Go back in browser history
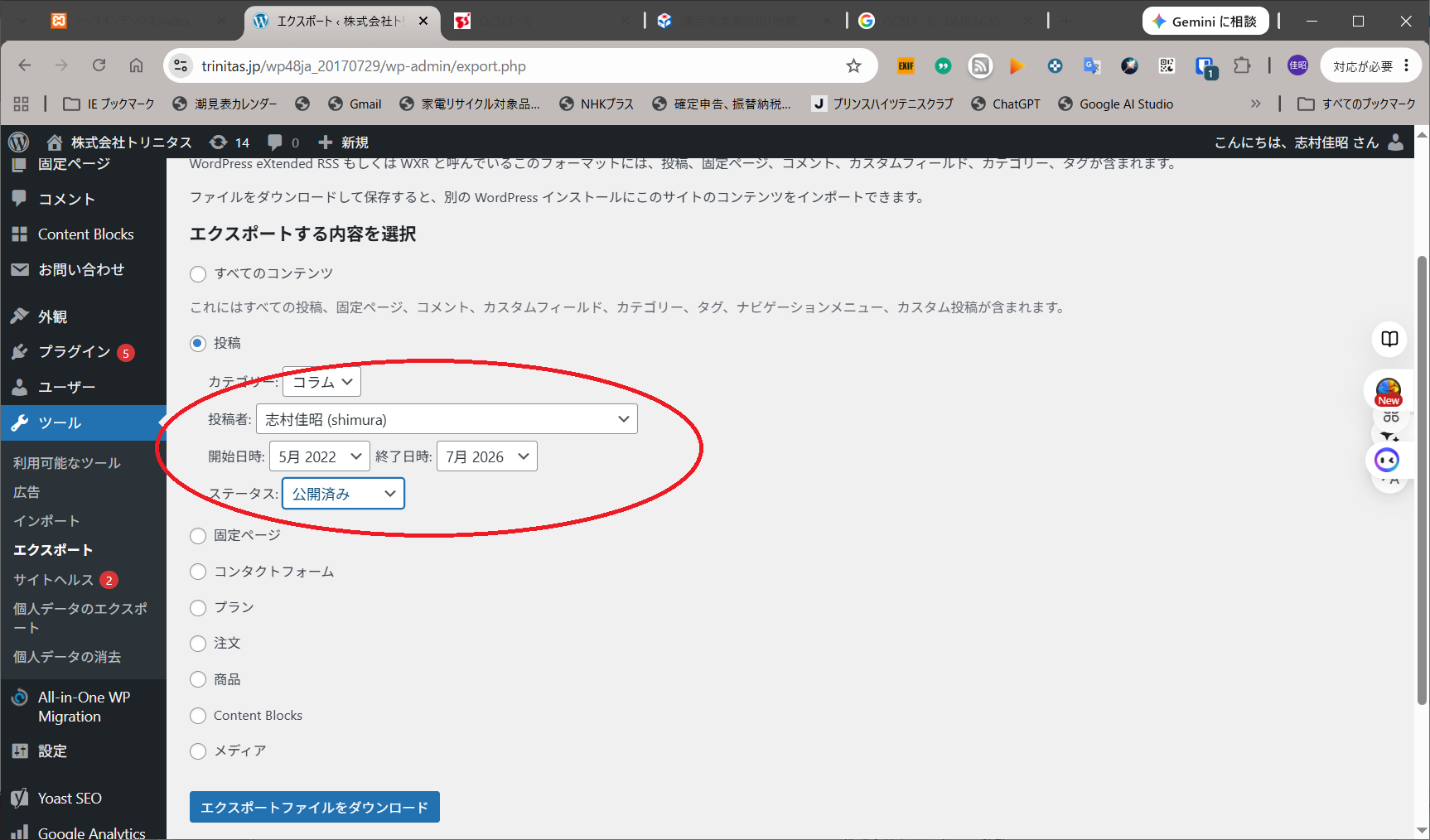 (25, 65)
